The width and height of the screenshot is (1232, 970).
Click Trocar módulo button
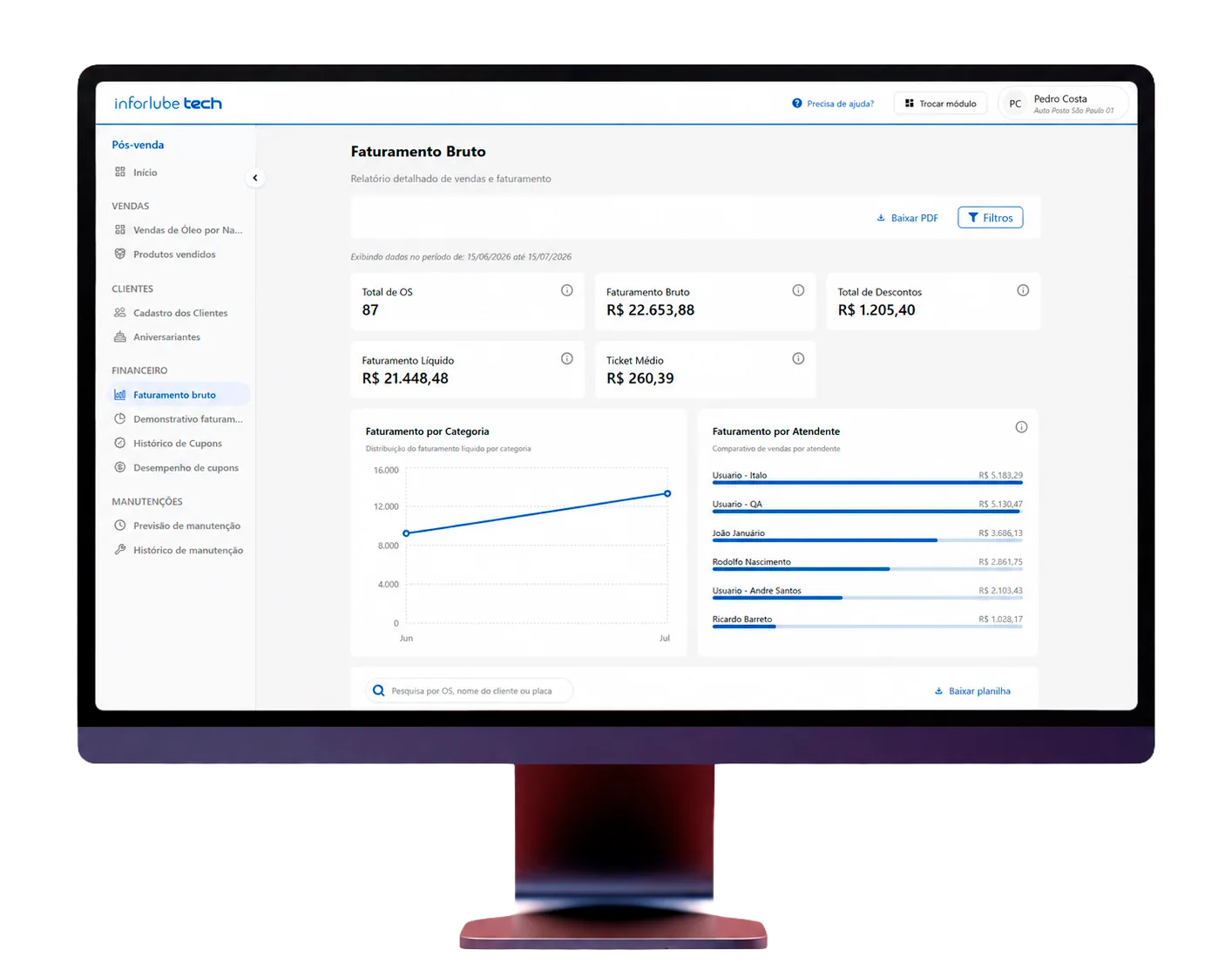[x=941, y=104]
